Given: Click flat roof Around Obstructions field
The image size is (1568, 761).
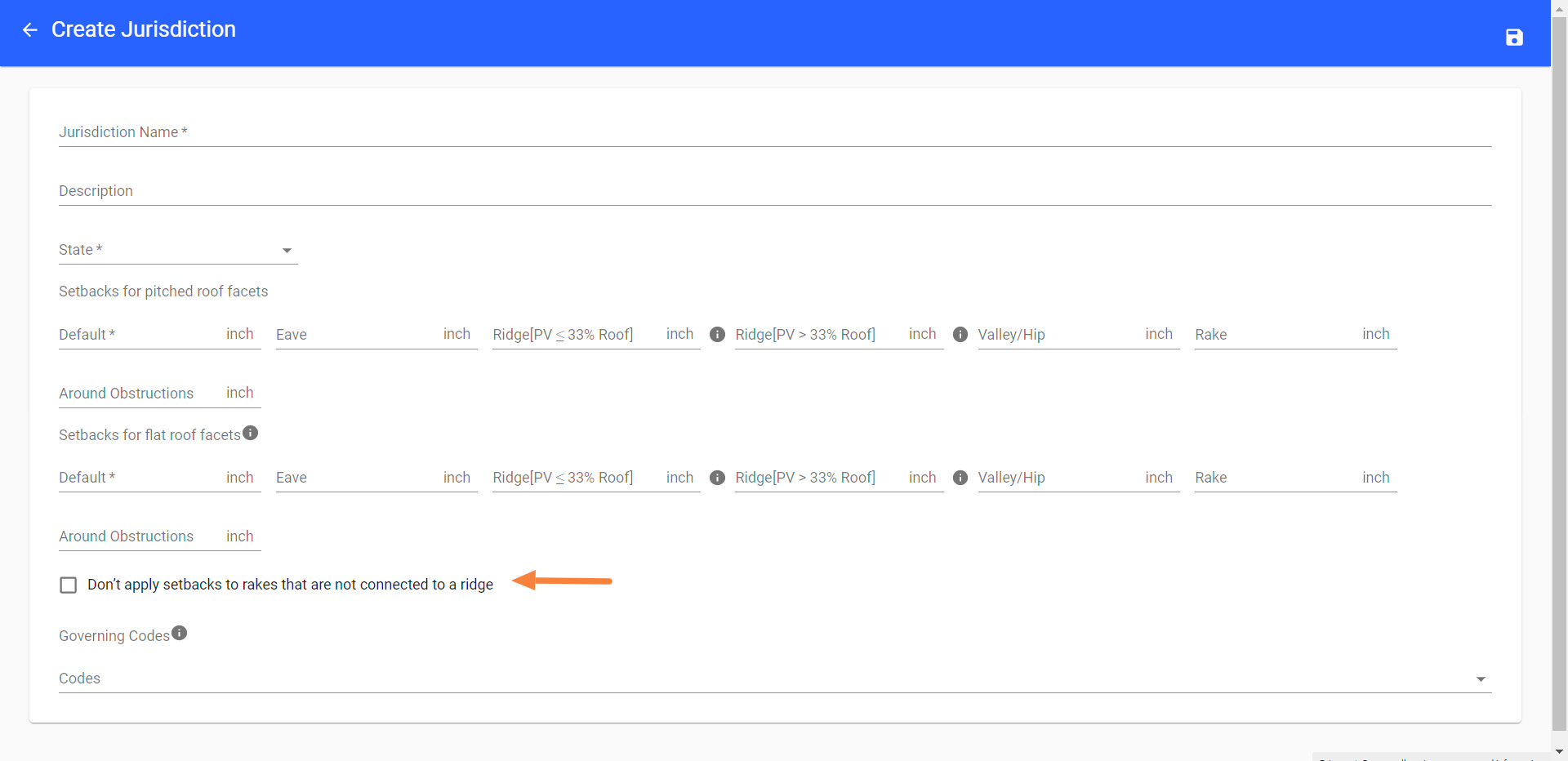Looking at the screenshot, I should click(139, 536).
